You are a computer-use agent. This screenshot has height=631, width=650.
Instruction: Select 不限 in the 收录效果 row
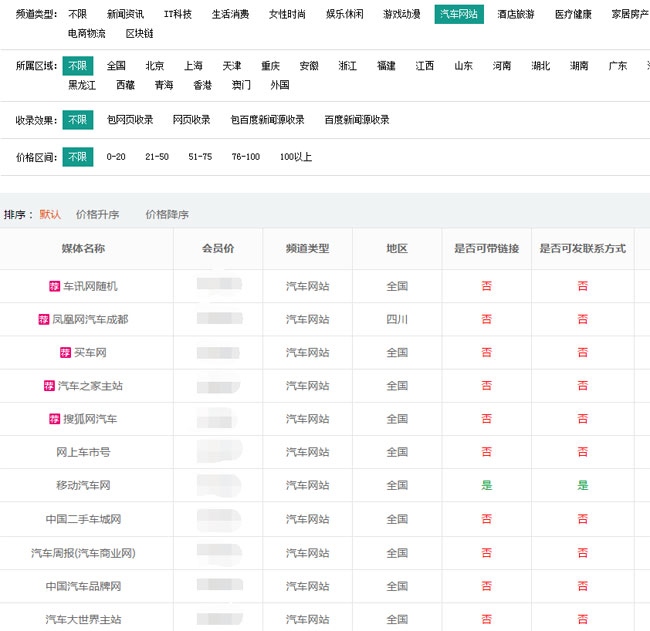[78, 120]
